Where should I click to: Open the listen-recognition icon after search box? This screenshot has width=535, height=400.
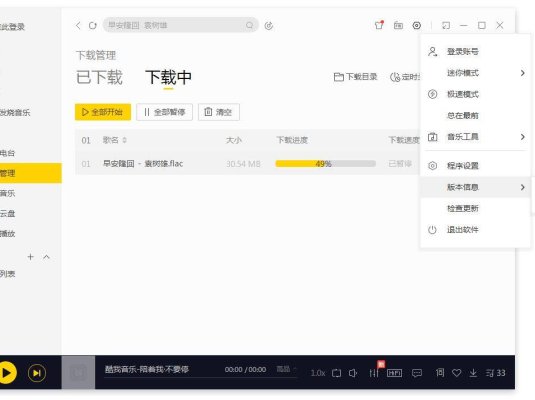pos(269,26)
